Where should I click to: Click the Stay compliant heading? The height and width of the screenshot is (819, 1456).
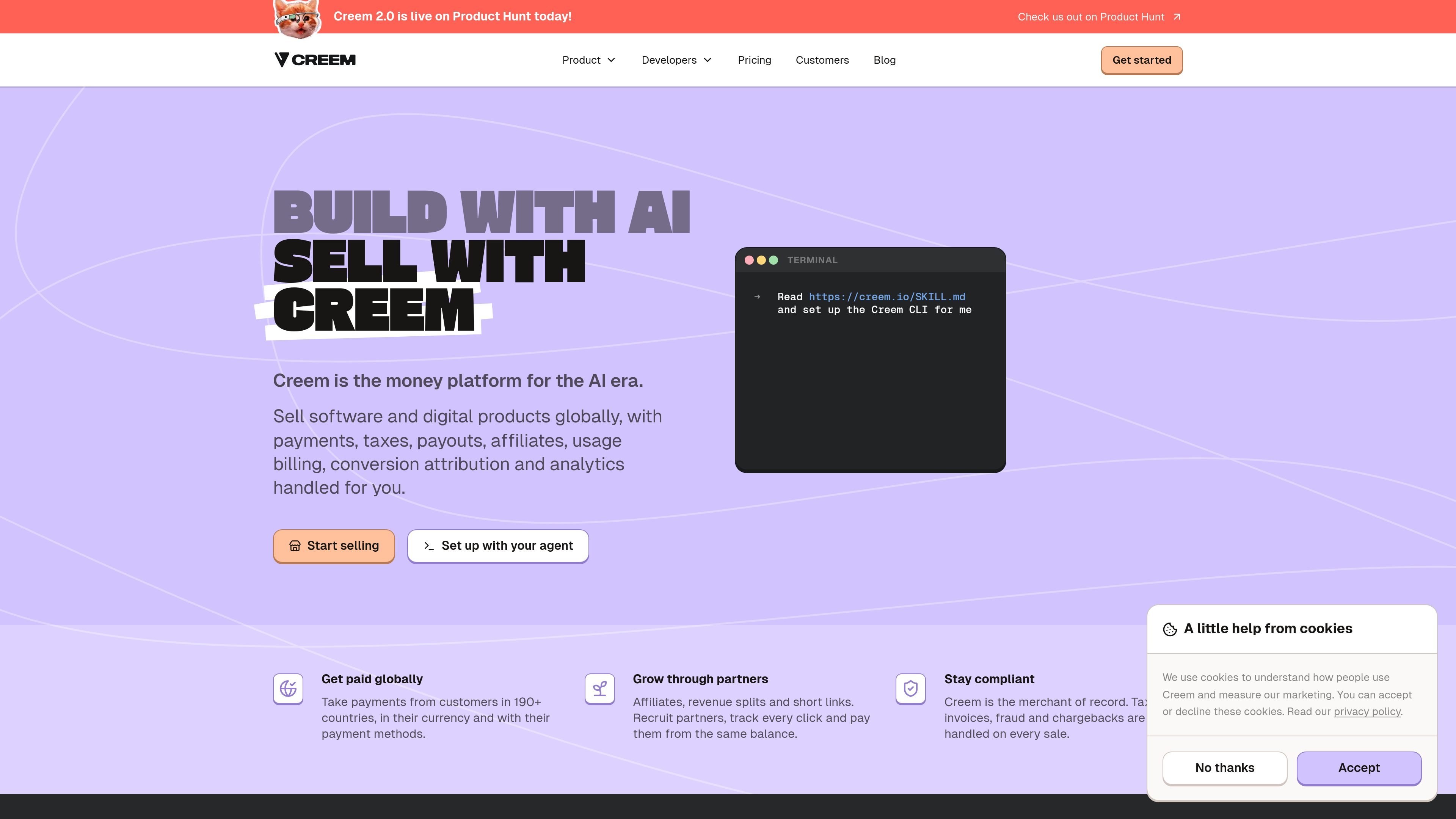pyautogui.click(x=989, y=679)
